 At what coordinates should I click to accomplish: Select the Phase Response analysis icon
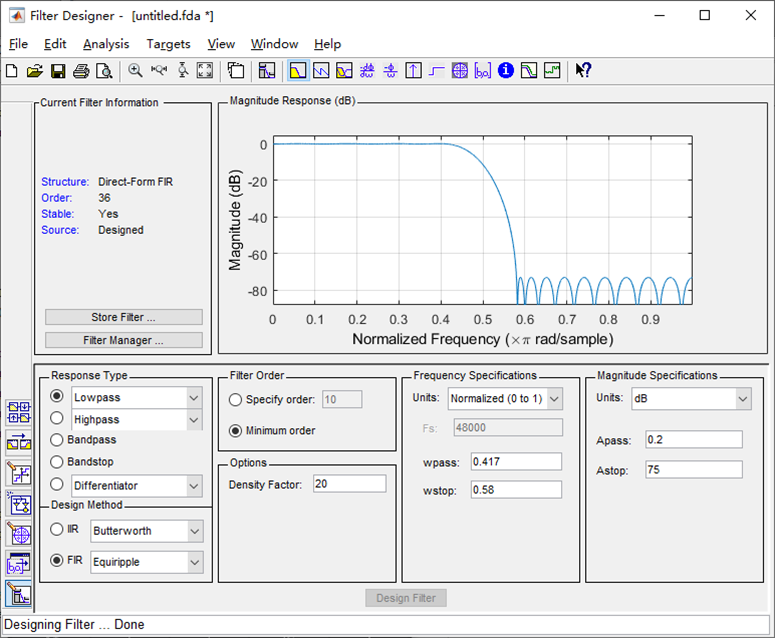[321, 71]
